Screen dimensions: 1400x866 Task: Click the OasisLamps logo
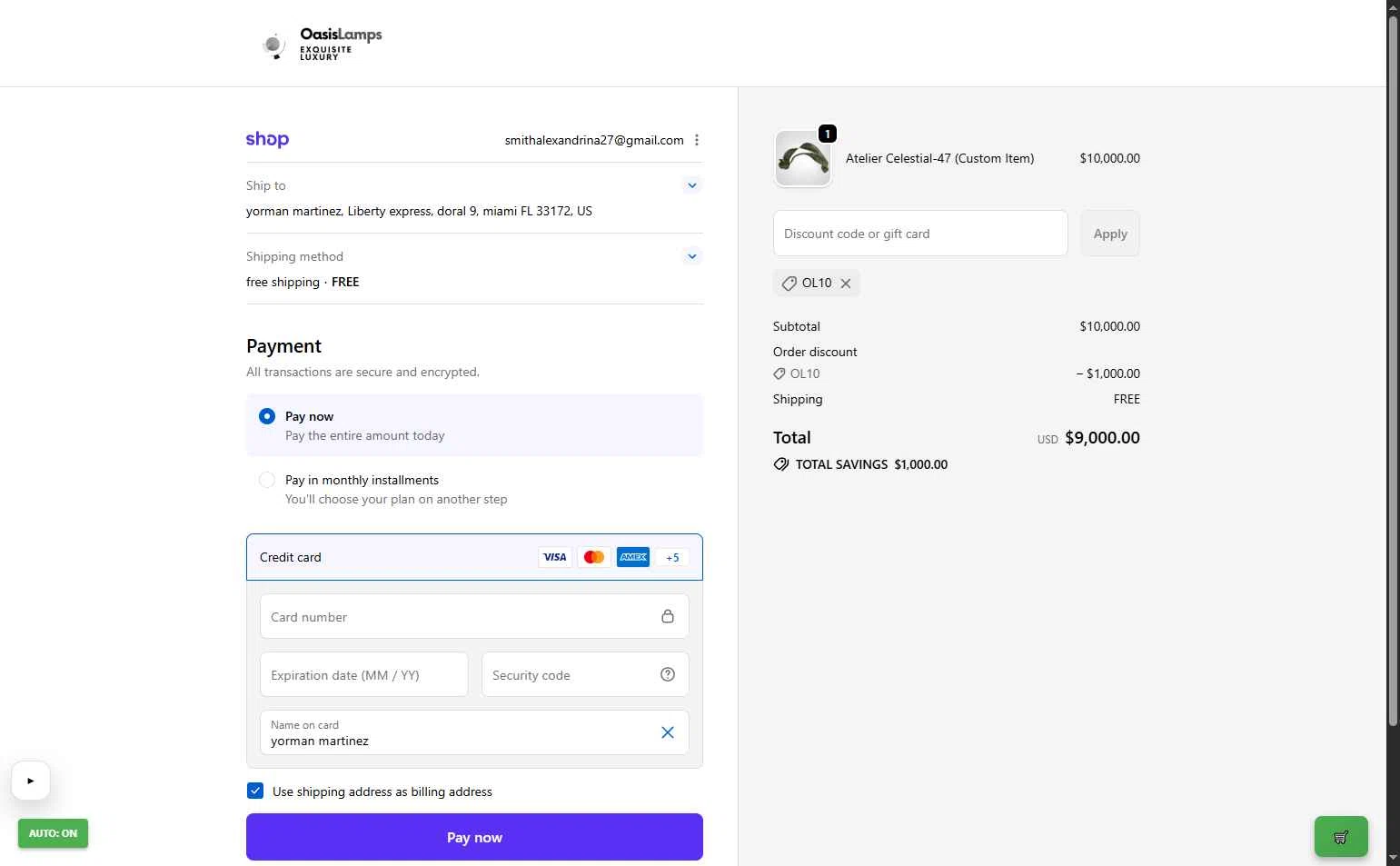(322, 44)
